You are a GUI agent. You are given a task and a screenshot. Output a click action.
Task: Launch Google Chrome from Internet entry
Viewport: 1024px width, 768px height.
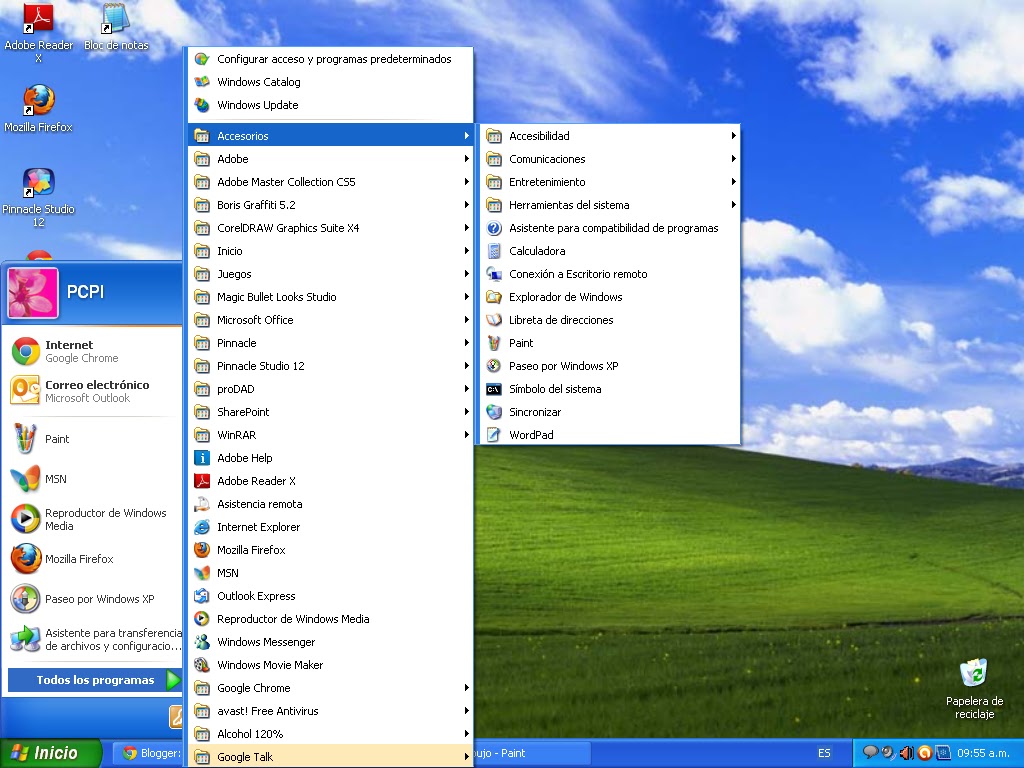91,351
